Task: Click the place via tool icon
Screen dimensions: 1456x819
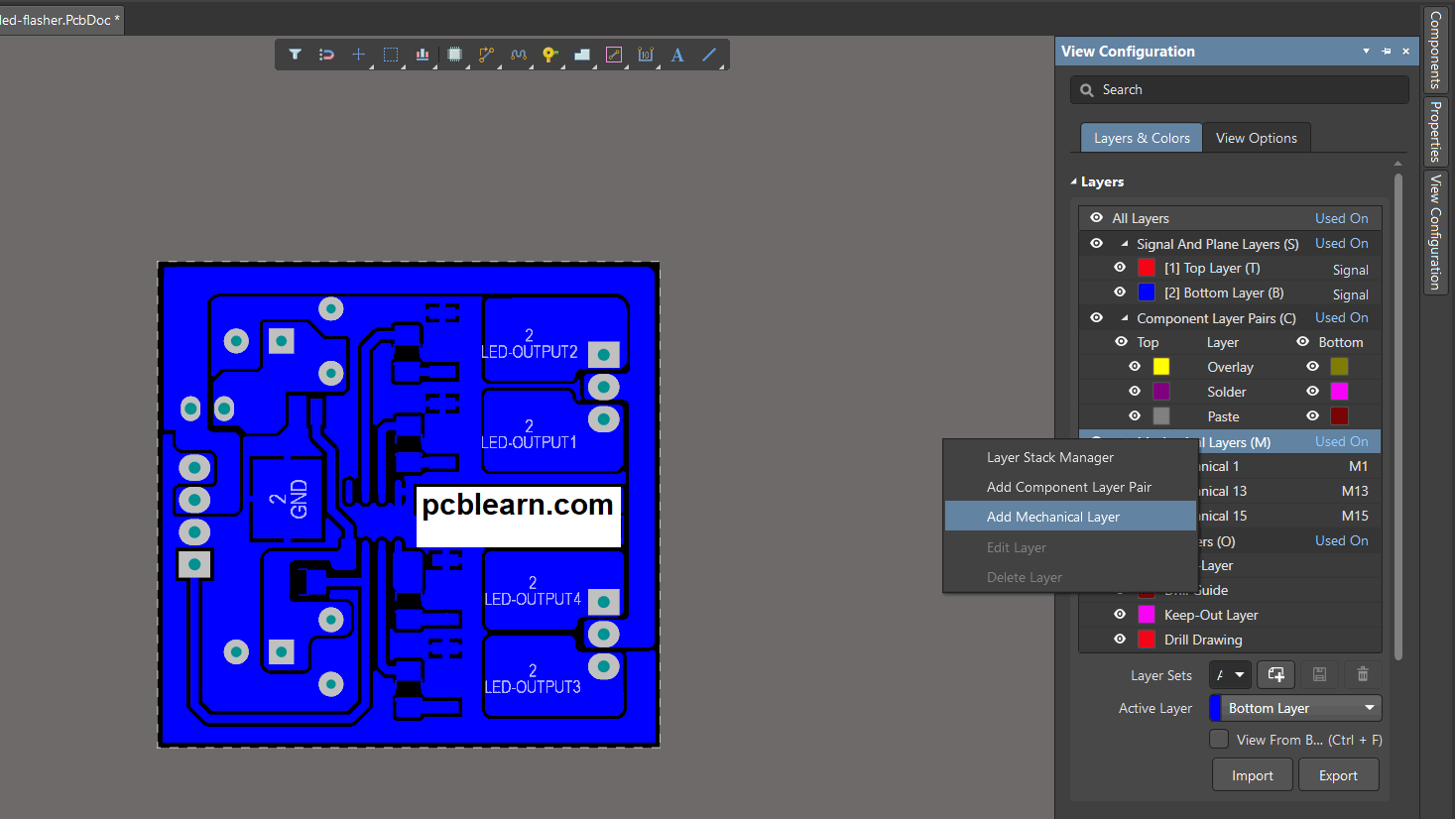Action: point(549,55)
